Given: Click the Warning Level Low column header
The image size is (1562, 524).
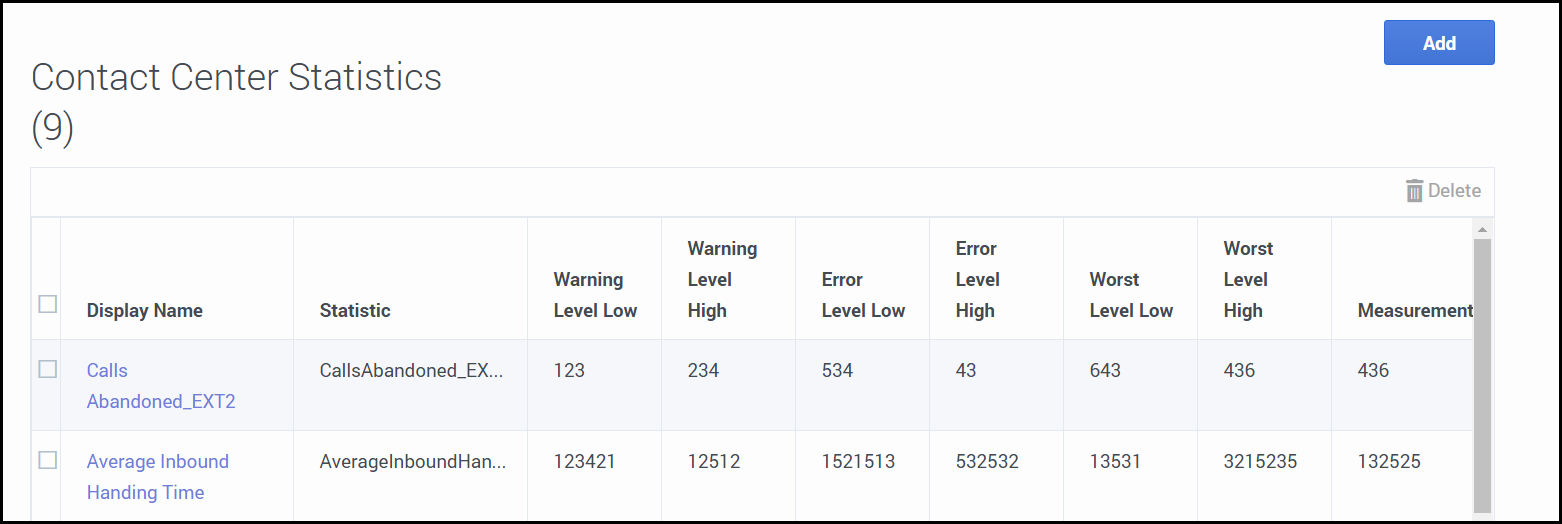Looking at the screenshot, I should click(595, 295).
